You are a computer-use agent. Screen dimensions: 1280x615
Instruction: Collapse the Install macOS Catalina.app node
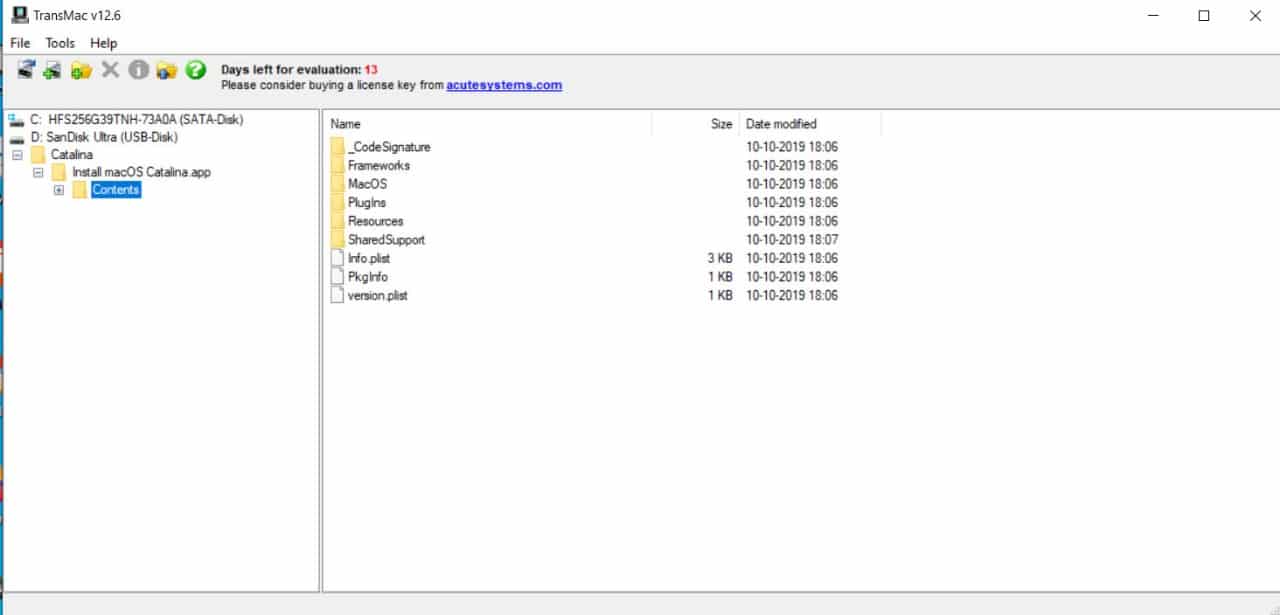(x=38, y=172)
